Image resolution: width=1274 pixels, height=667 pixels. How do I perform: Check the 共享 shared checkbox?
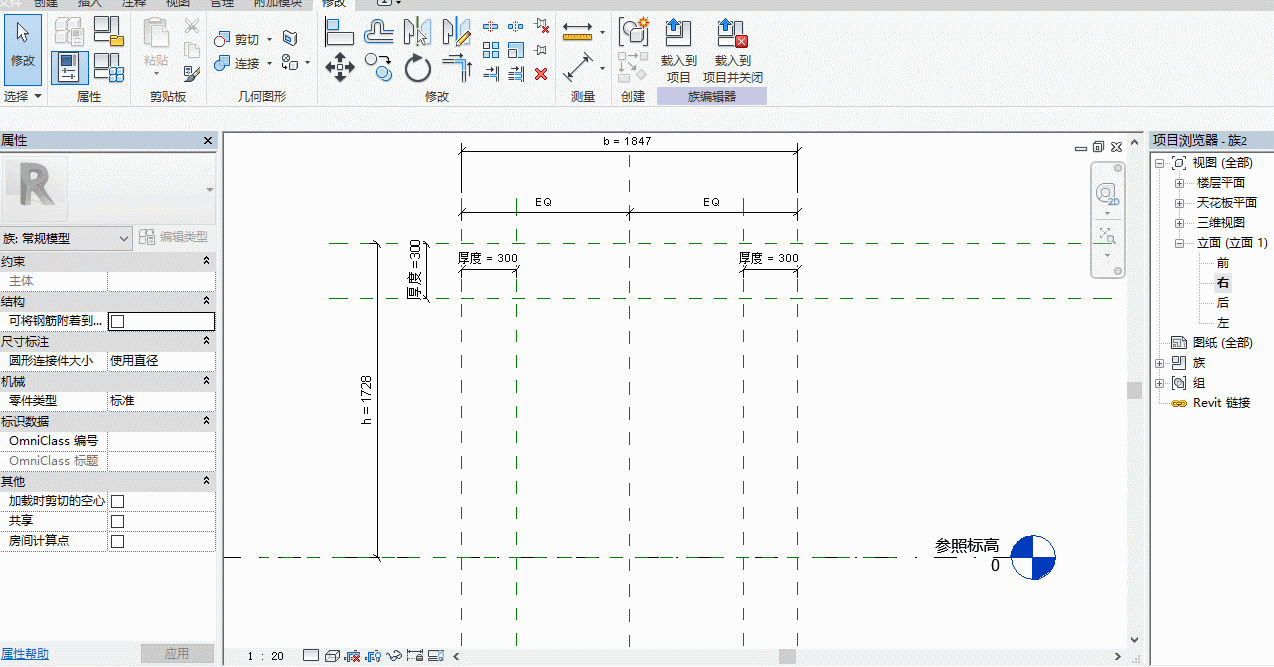[x=117, y=521]
